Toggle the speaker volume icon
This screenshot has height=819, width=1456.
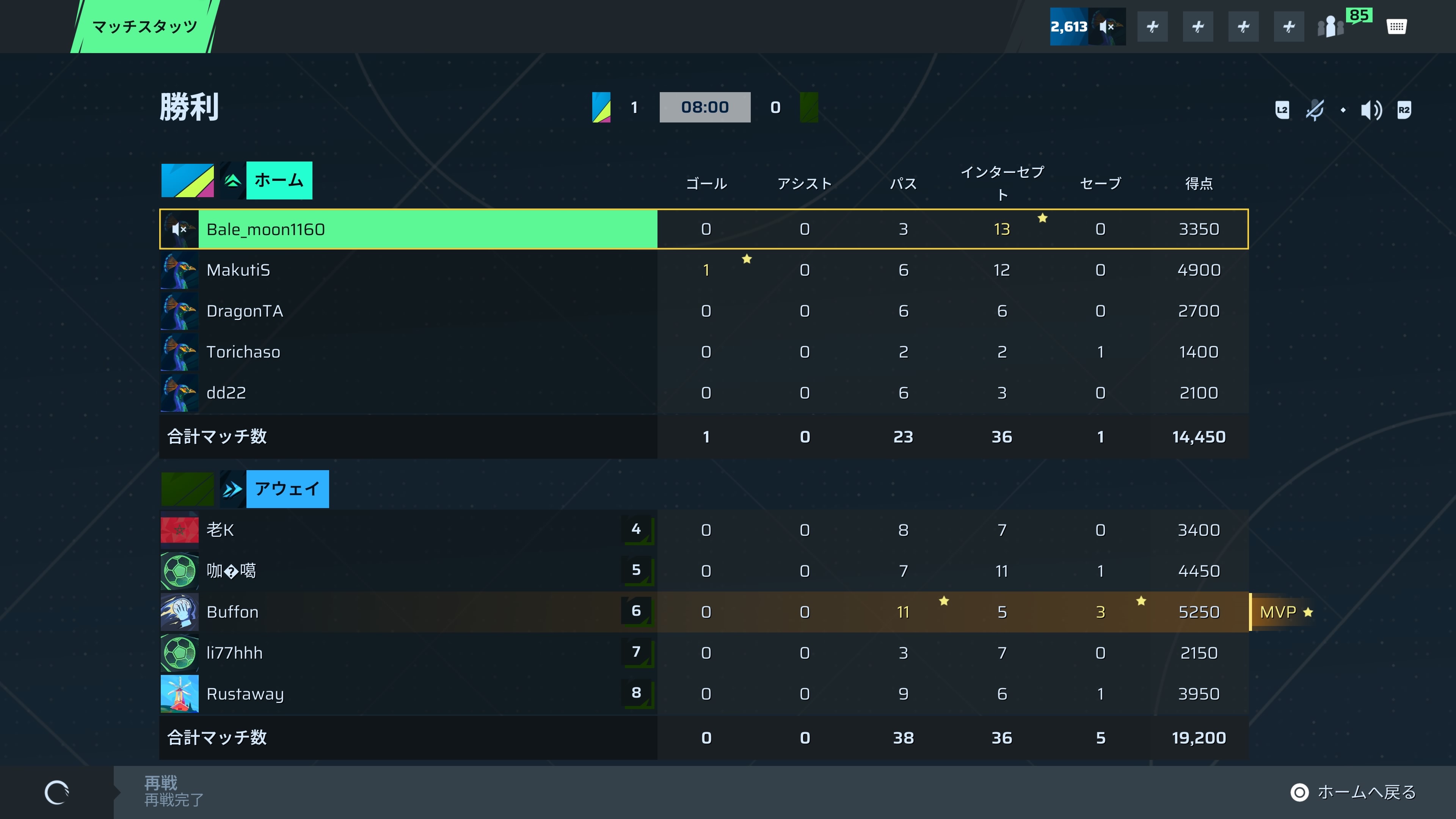click(1371, 110)
